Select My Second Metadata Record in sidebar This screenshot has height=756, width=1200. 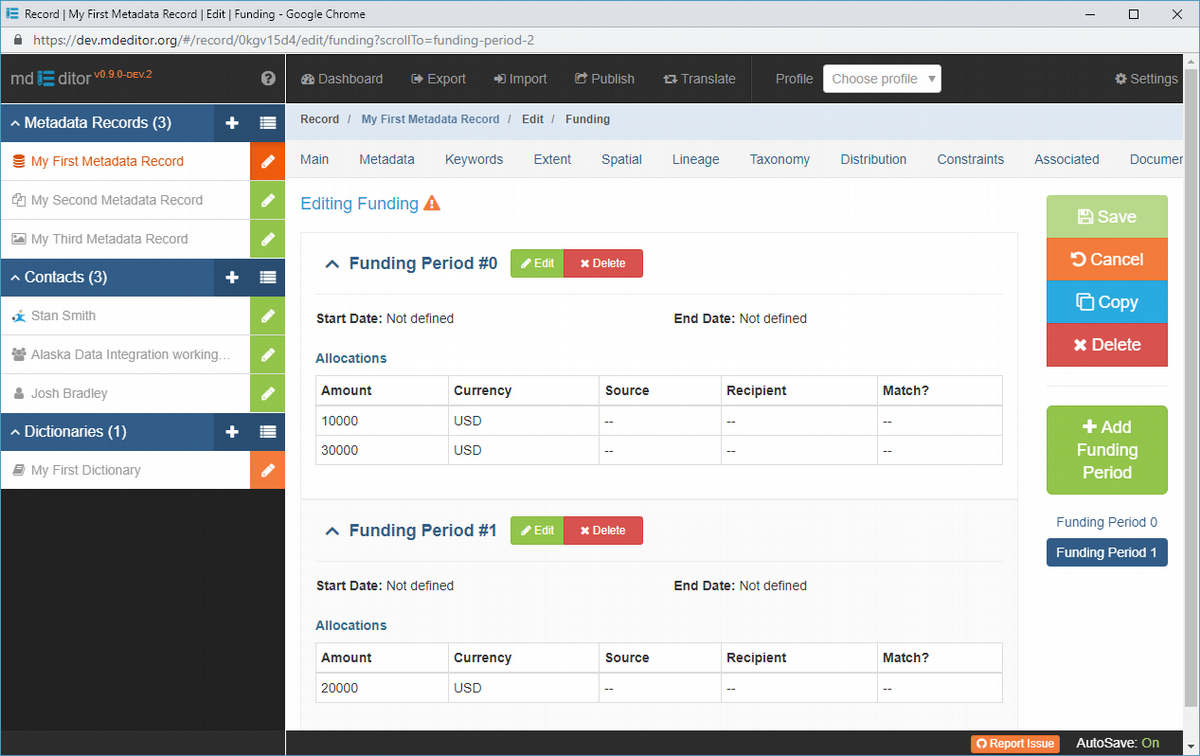117,200
